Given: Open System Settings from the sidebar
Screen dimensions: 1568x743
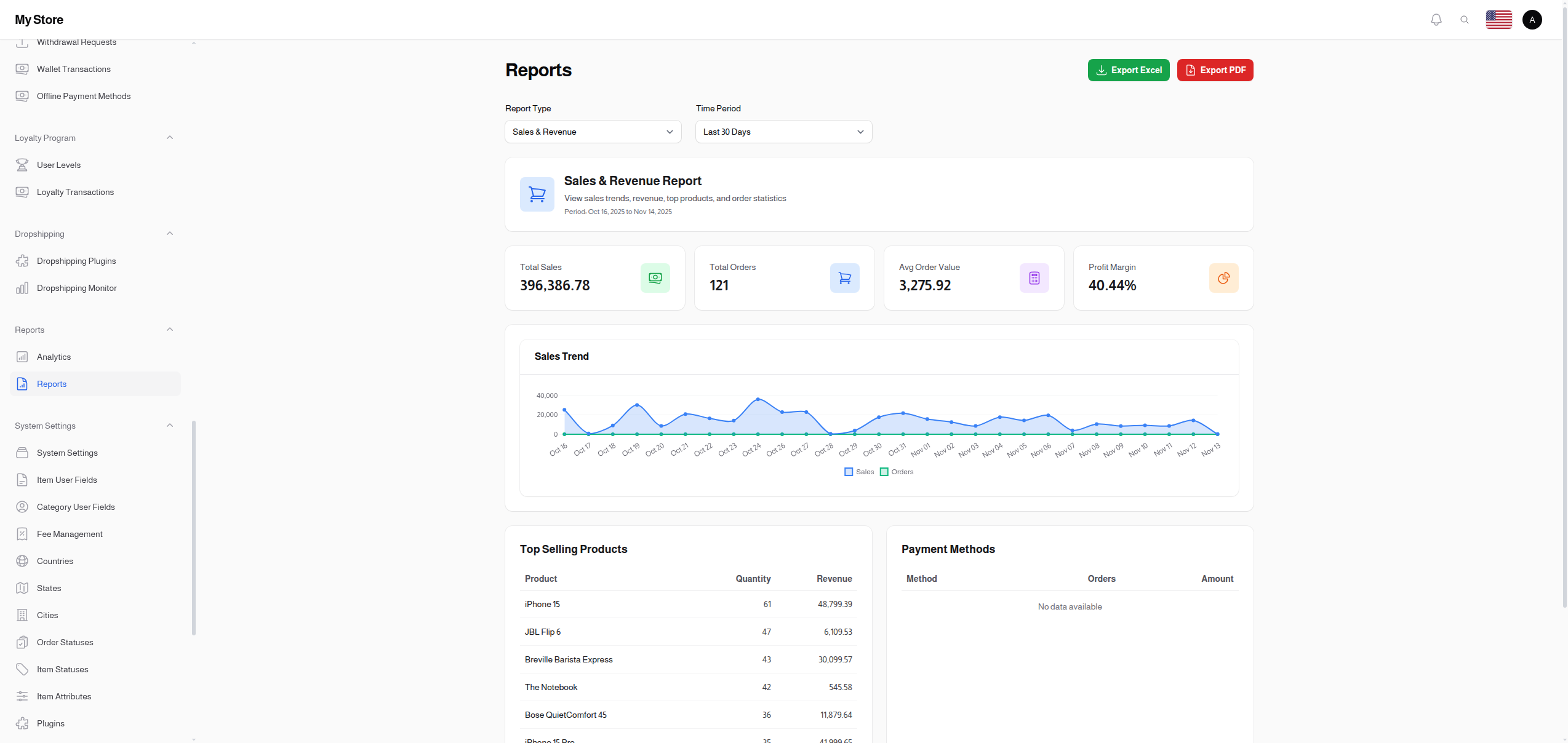Looking at the screenshot, I should coord(66,453).
